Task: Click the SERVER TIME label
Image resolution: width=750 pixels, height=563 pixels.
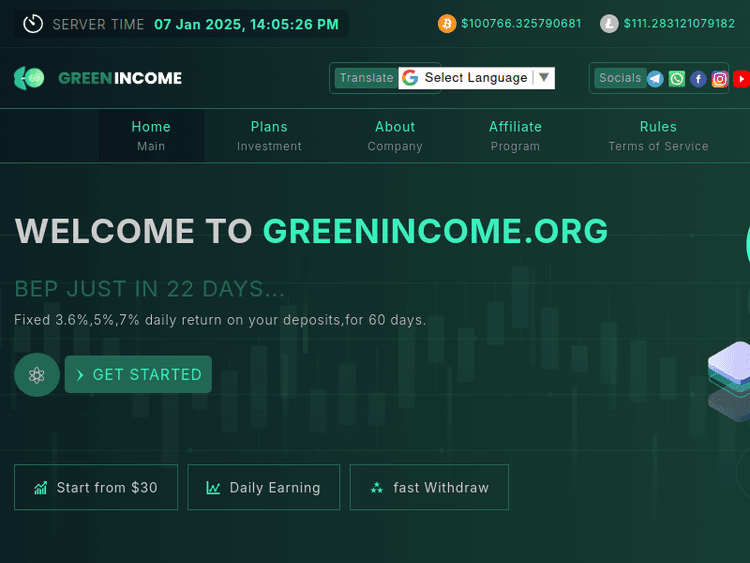Action: (x=98, y=24)
